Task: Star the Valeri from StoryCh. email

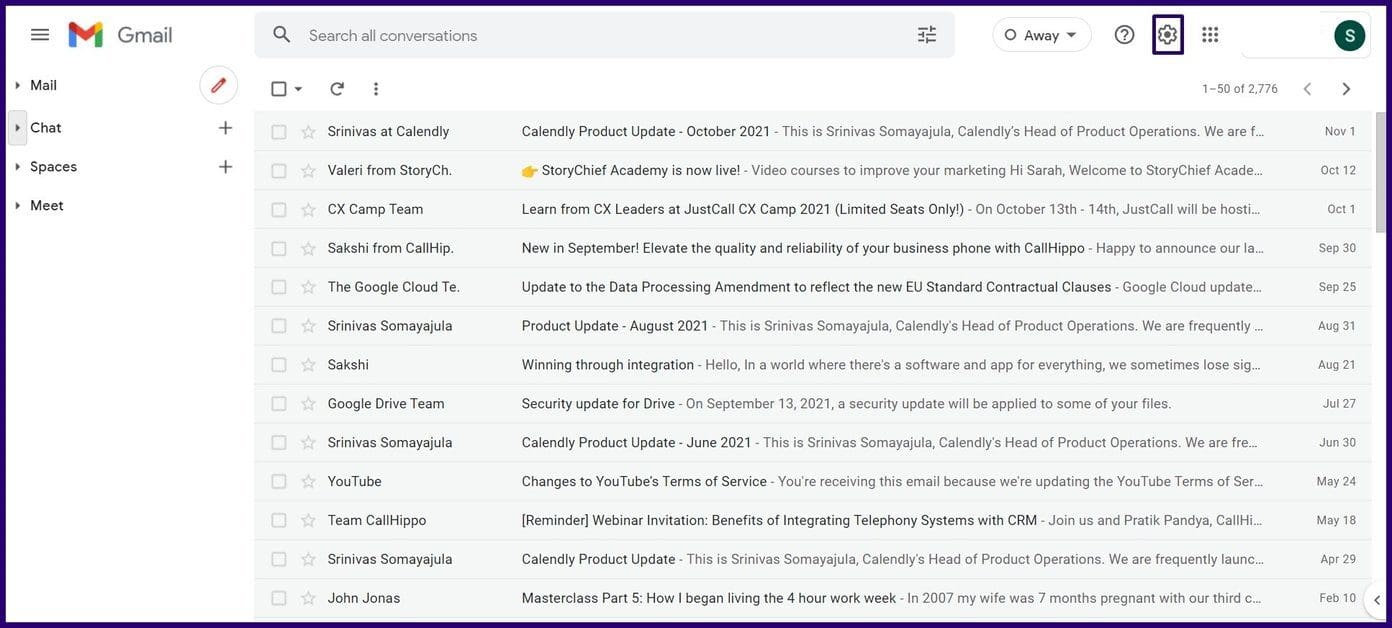Action: [308, 171]
